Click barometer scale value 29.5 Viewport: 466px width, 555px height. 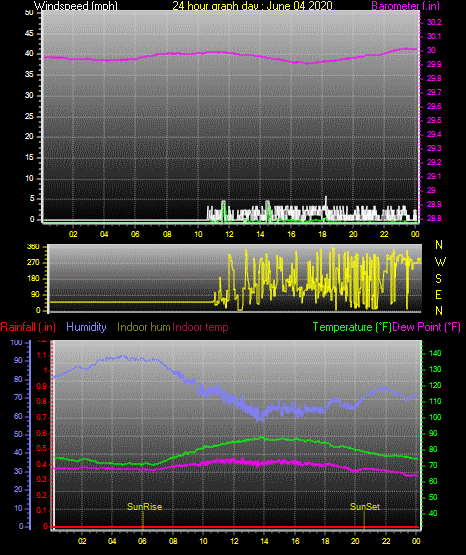click(434, 120)
